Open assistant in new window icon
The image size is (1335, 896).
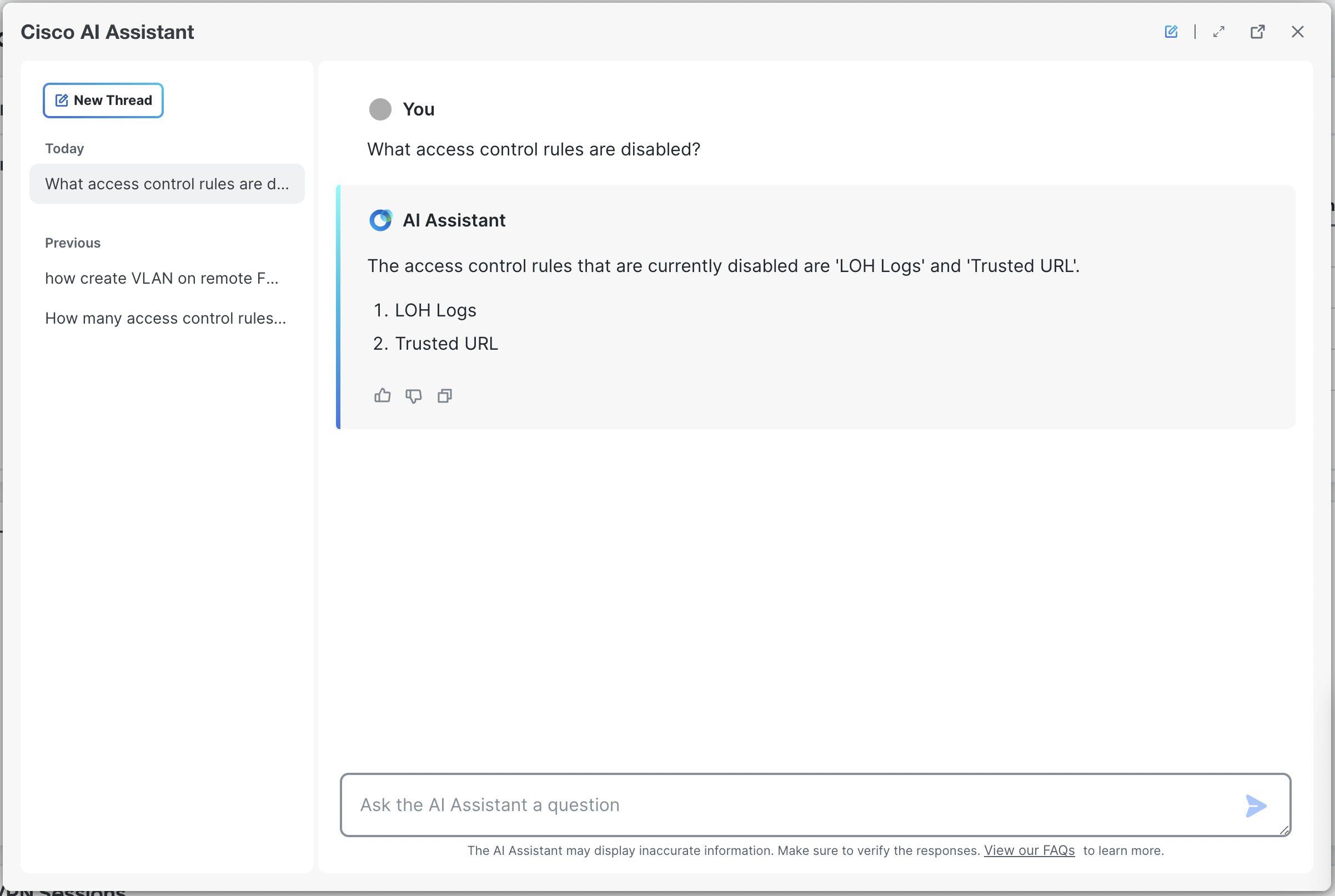1257,32
